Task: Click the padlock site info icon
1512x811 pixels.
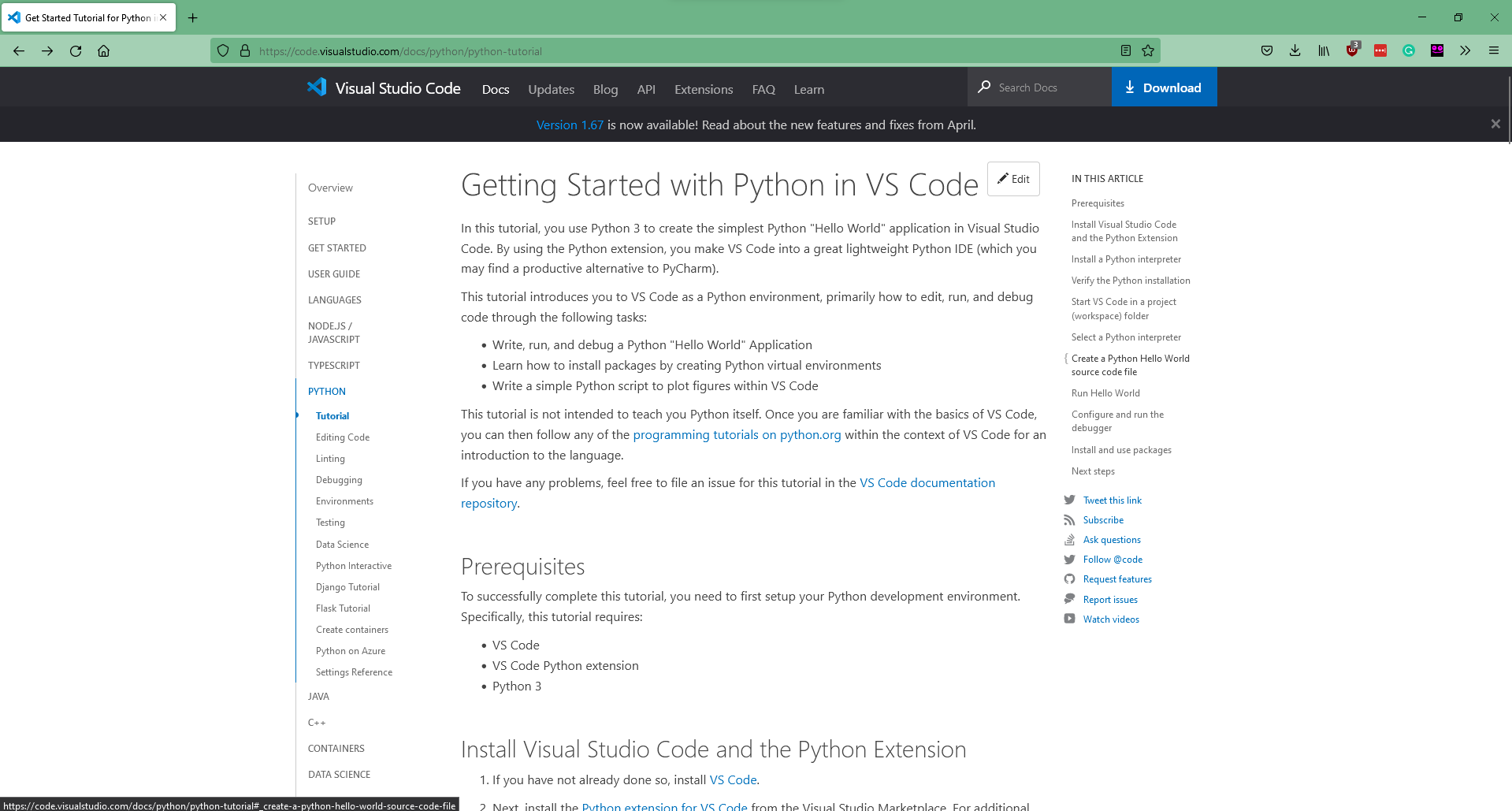Action: (x=245, y=51)
